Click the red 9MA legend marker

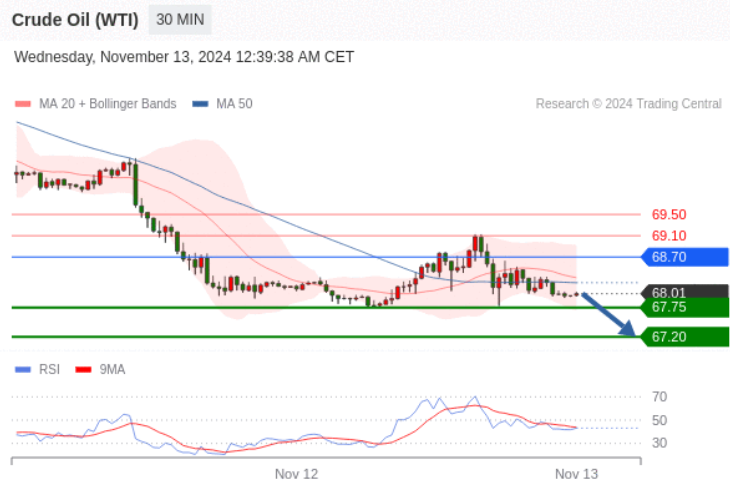(83, 369)
